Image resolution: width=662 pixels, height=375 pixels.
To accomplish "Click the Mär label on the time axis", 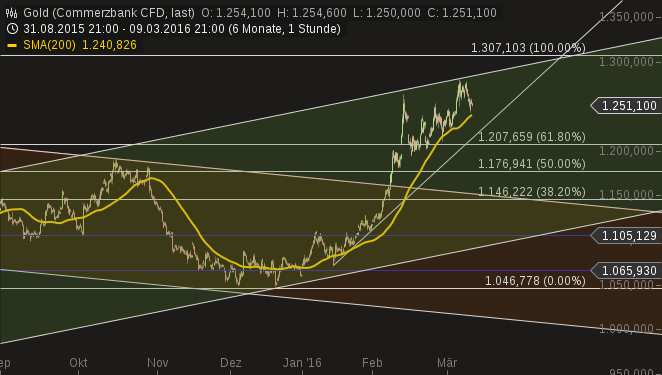I will (x=447, y=363).
